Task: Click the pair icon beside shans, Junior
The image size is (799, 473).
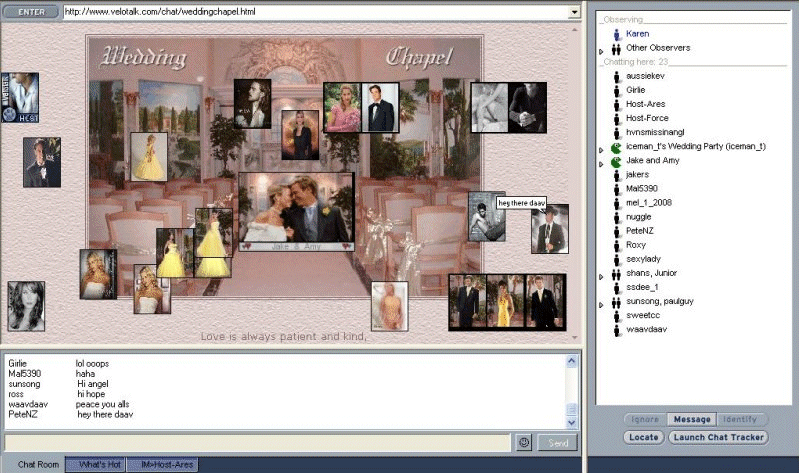Action: [x=616, y=273]
